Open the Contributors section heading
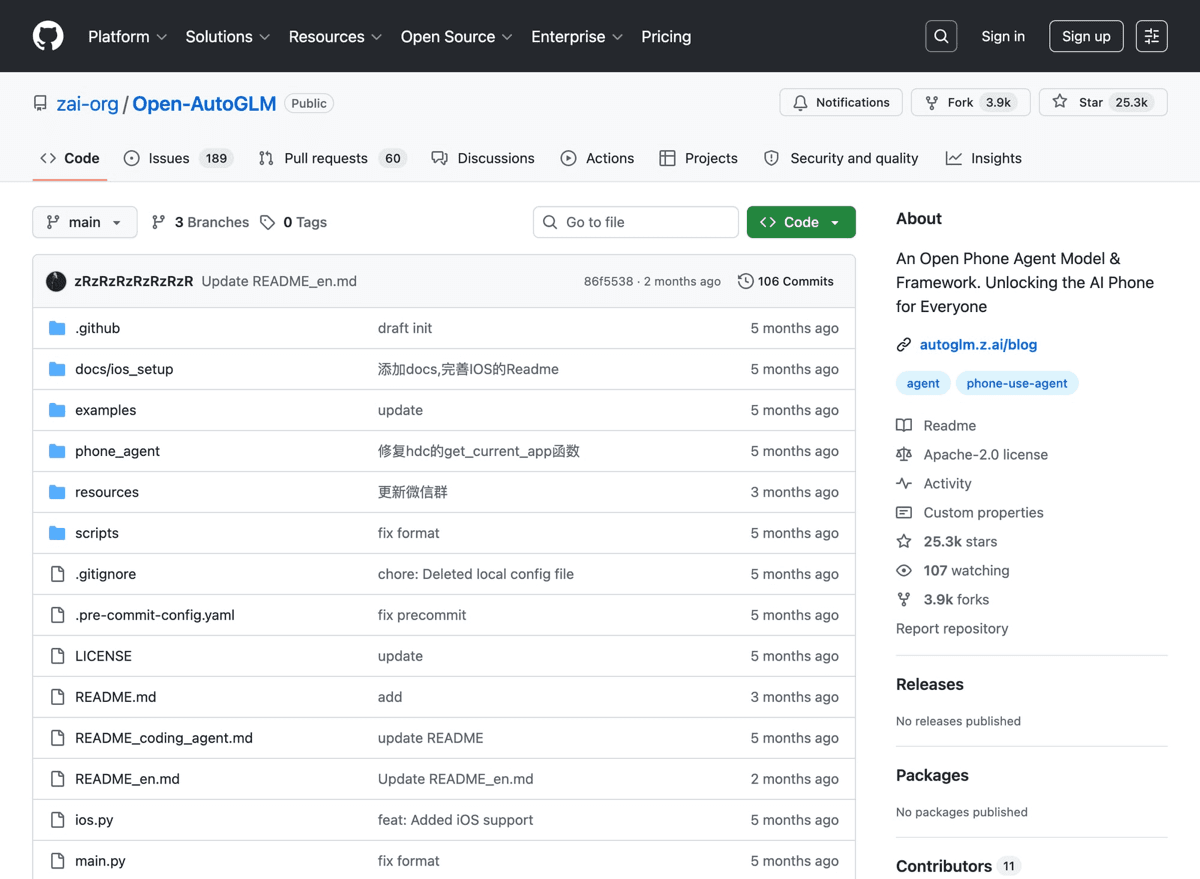This screenshot has height=879, width=1200. 944,866
